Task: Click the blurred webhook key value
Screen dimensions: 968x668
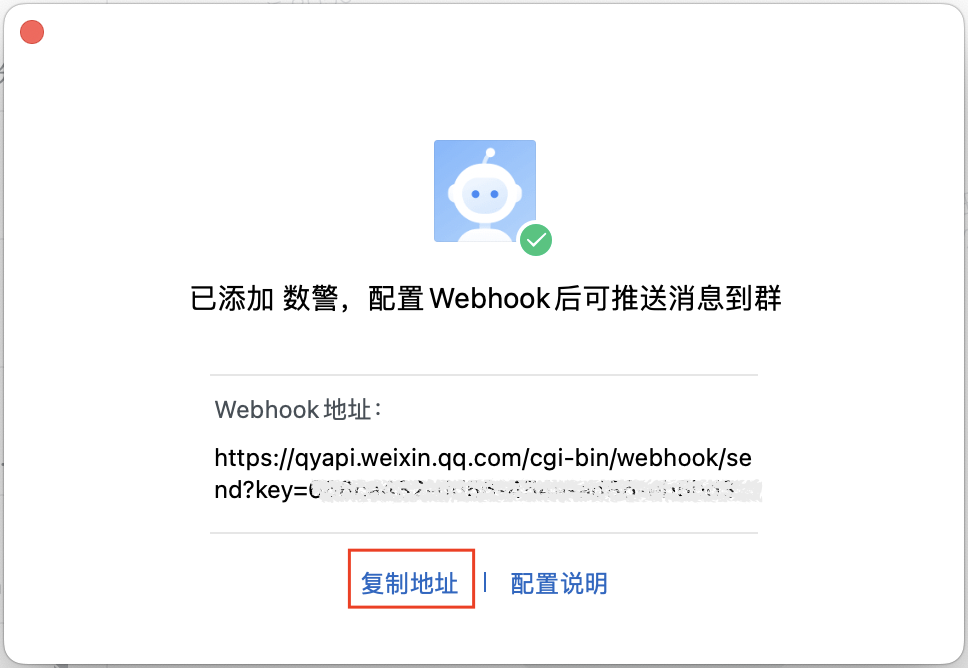Action: [x=536, y=490]
